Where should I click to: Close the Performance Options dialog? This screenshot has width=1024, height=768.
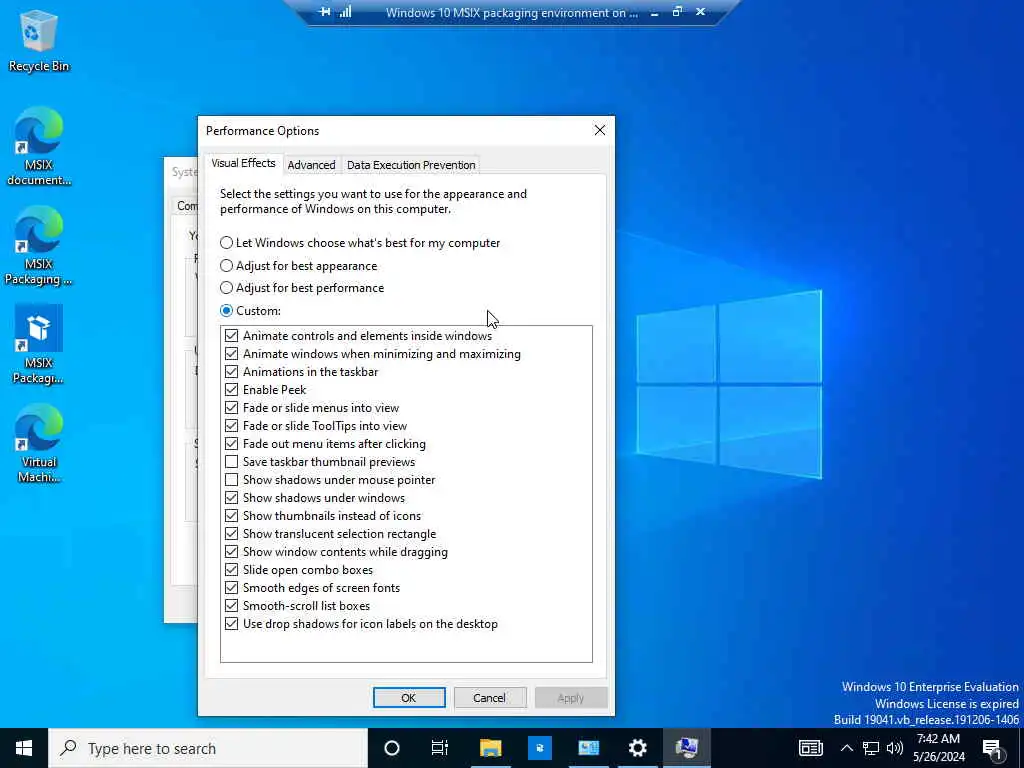click(600, 130)
